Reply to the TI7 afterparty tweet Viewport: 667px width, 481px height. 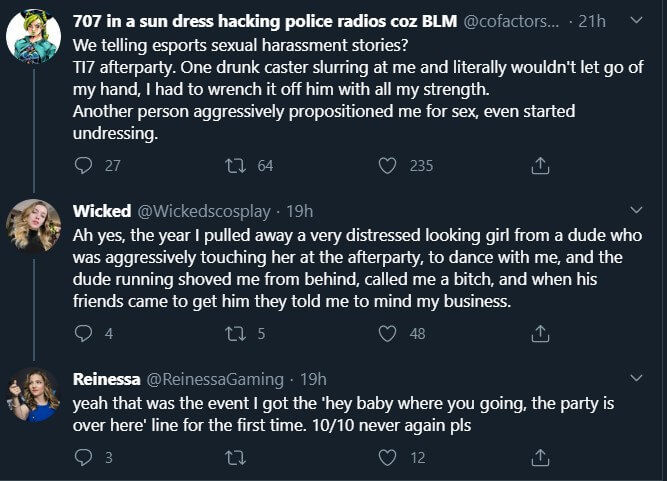[83, 166]
